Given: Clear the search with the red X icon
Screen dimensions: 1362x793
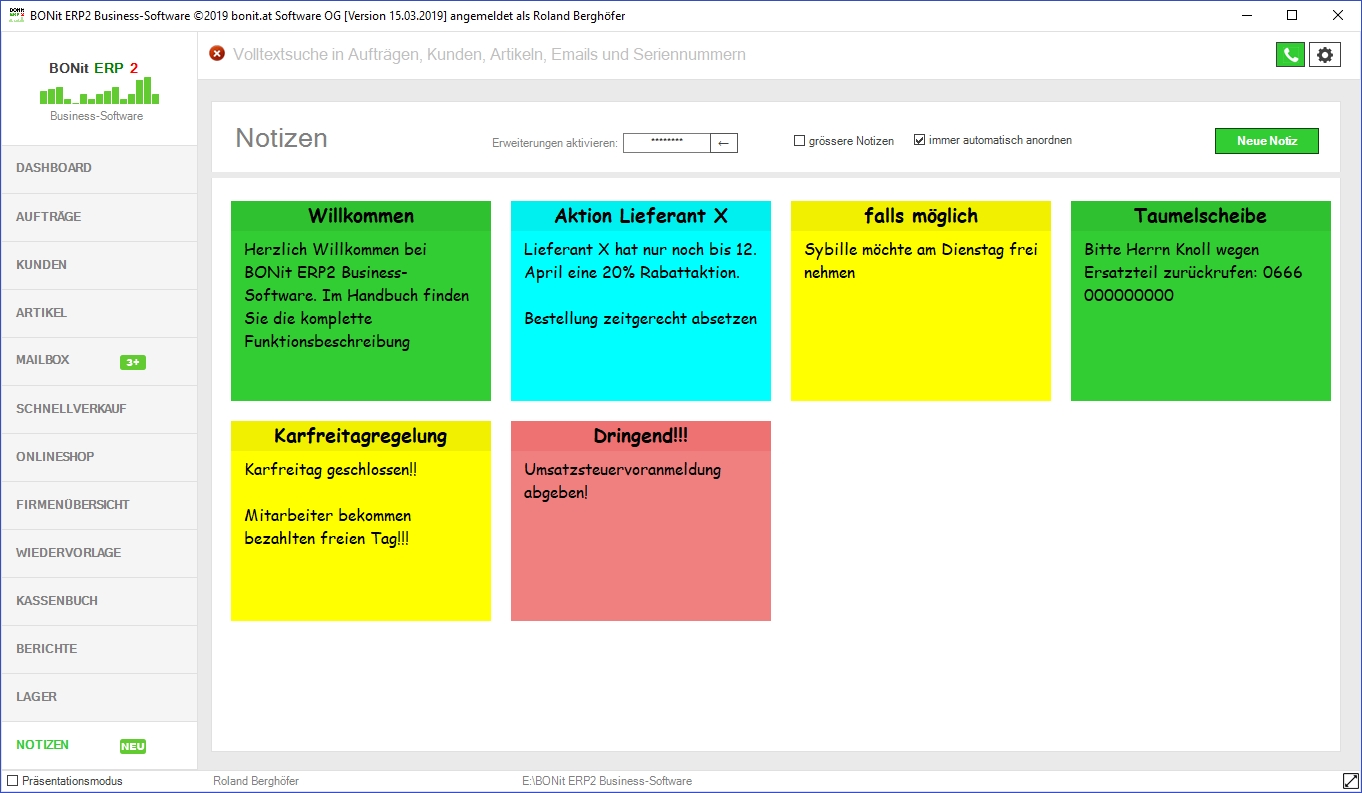Looking at the screenshot, I should (x=217, y=53).
